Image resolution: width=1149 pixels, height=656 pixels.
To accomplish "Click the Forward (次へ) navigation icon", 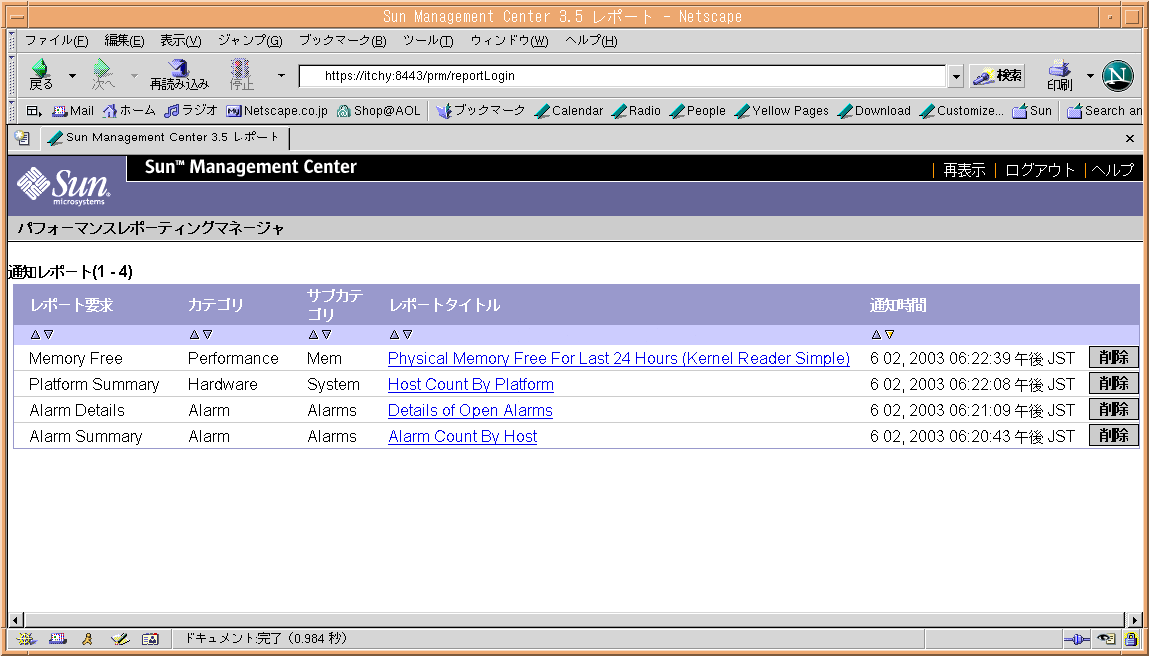I will (x=103, y=75).
